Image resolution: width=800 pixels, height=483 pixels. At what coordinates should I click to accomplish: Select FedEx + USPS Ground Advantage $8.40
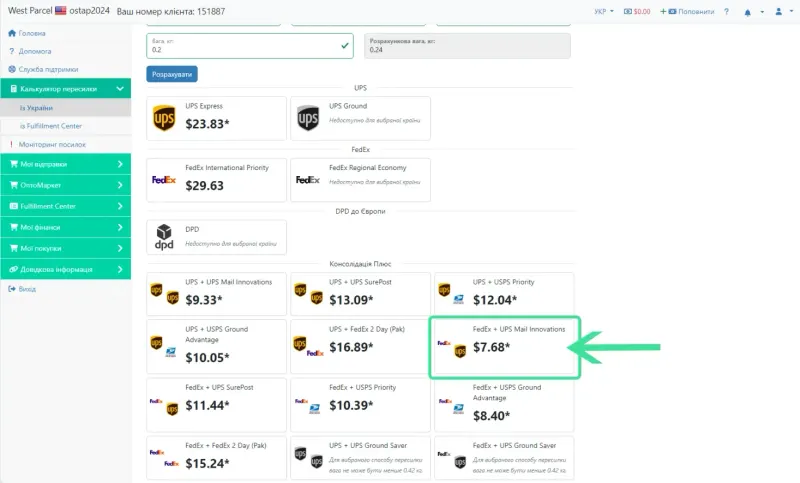pyautogui.click(x=504, y=405)
